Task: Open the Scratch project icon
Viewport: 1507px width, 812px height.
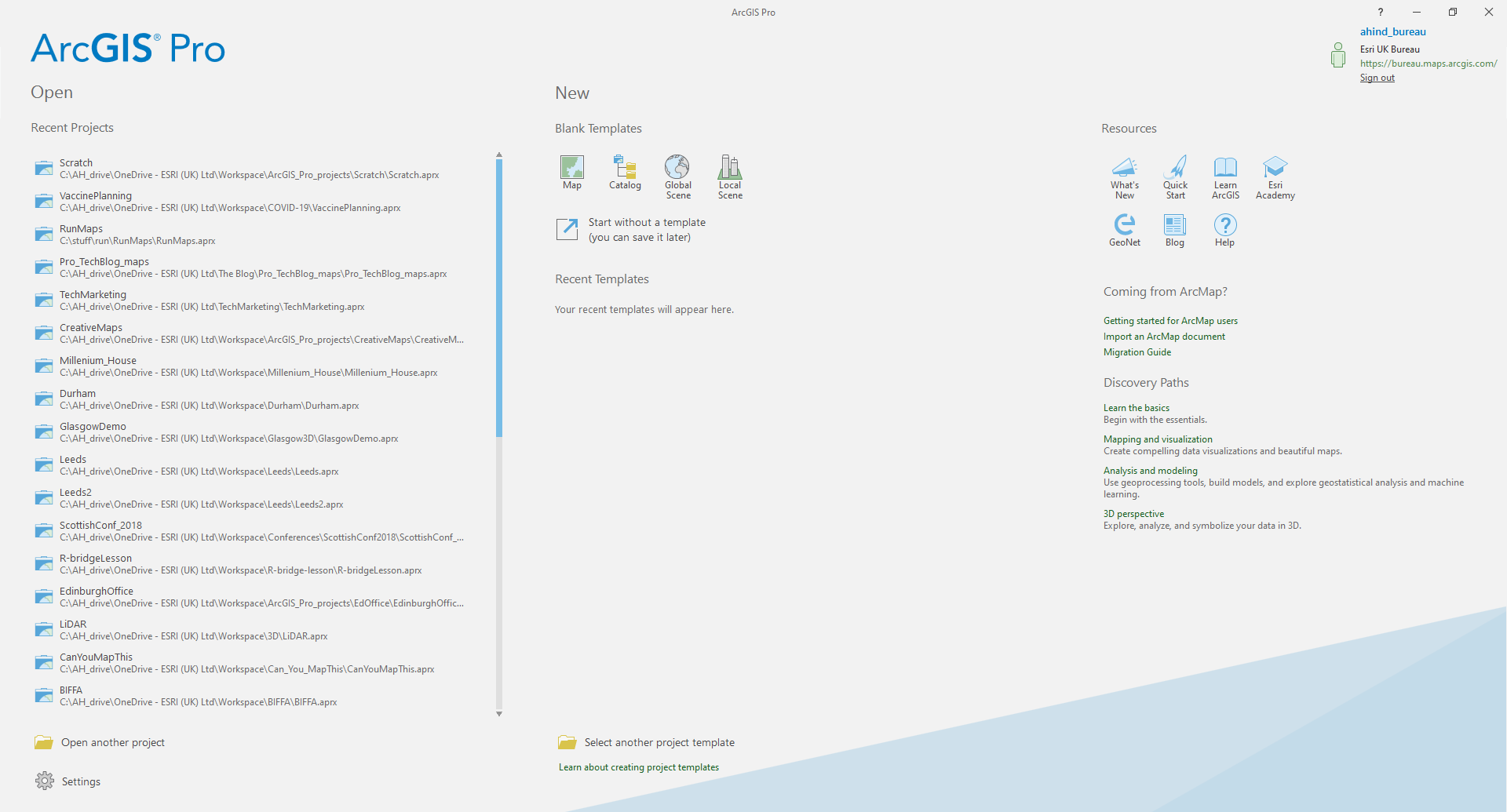Action: 44,169
